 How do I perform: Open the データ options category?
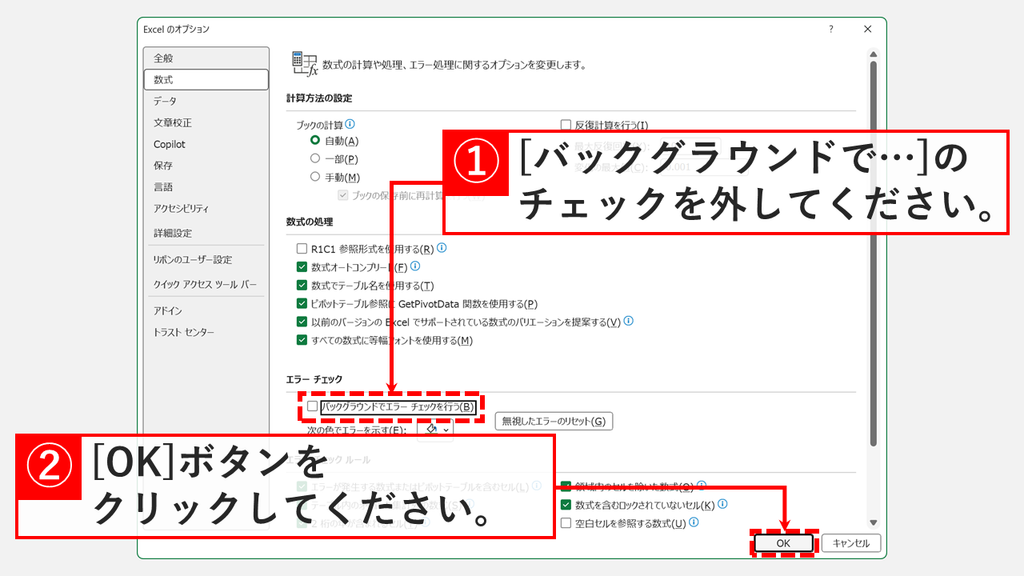[x=206, y=101]
